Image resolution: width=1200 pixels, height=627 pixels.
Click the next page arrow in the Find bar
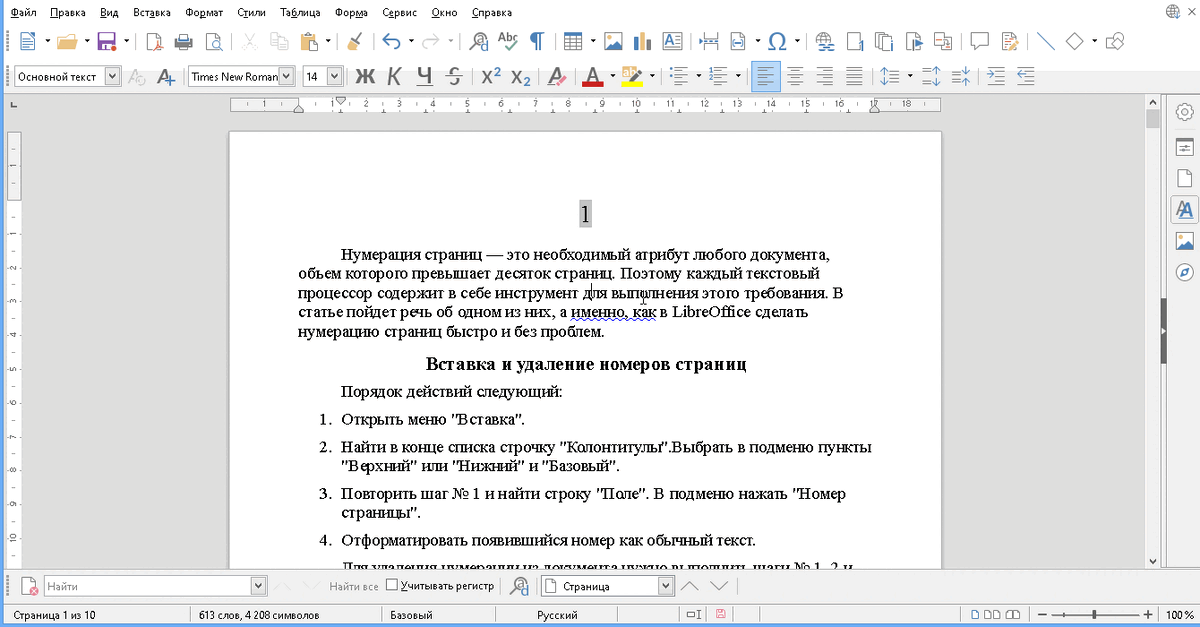pos(718,587)
